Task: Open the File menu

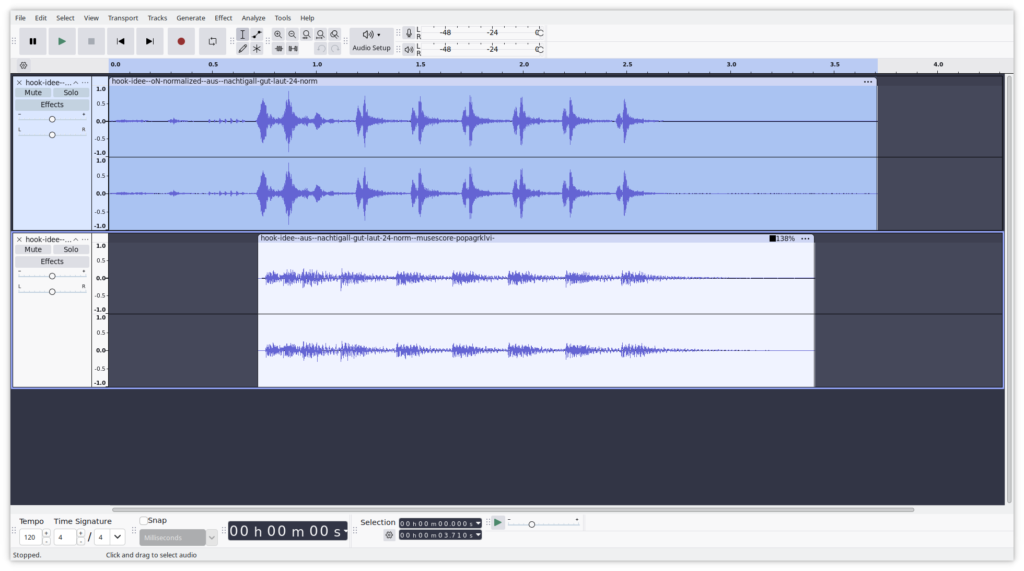Action: pos(20,18)
